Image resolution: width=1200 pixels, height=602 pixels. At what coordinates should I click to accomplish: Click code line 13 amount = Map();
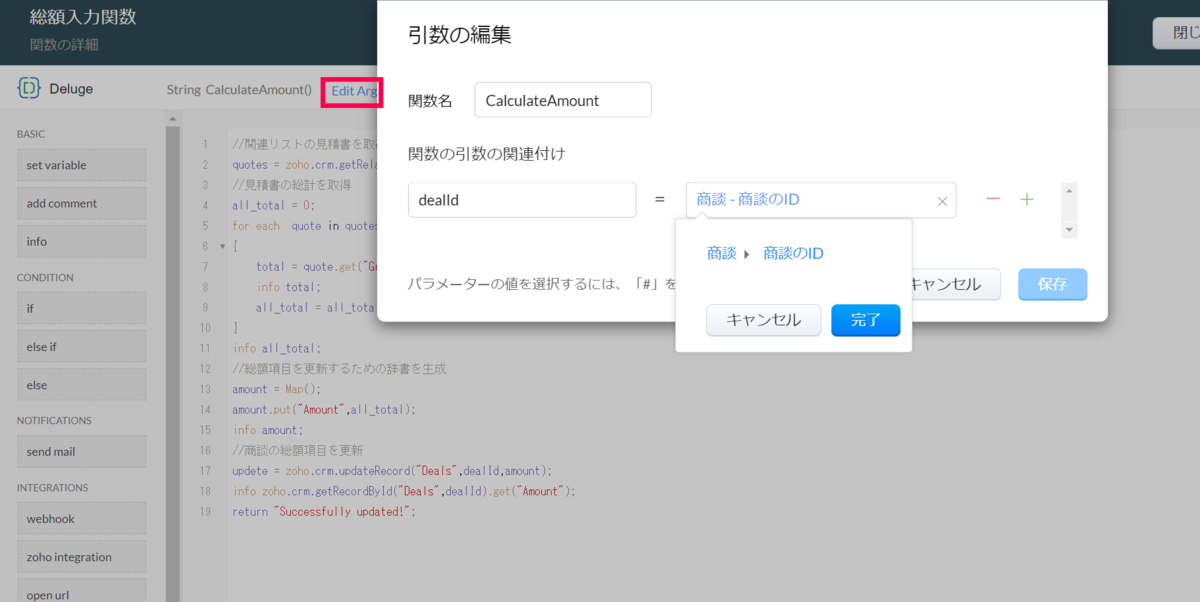[277, 389]
